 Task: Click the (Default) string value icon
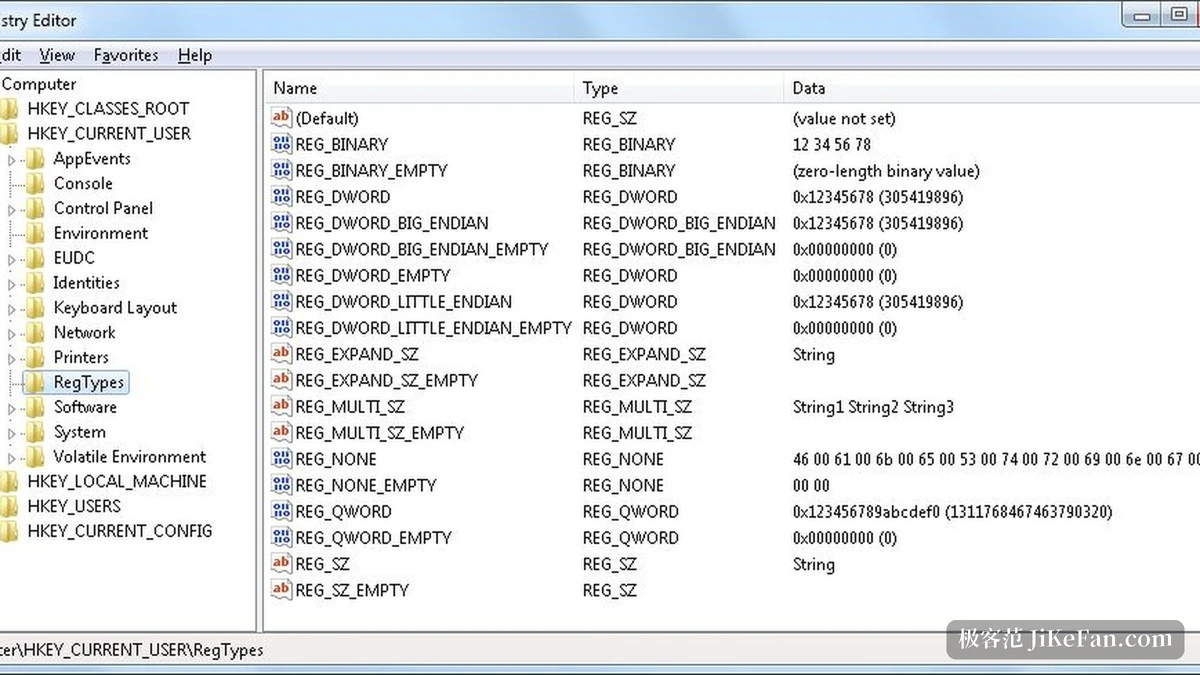tap(281, 118)
